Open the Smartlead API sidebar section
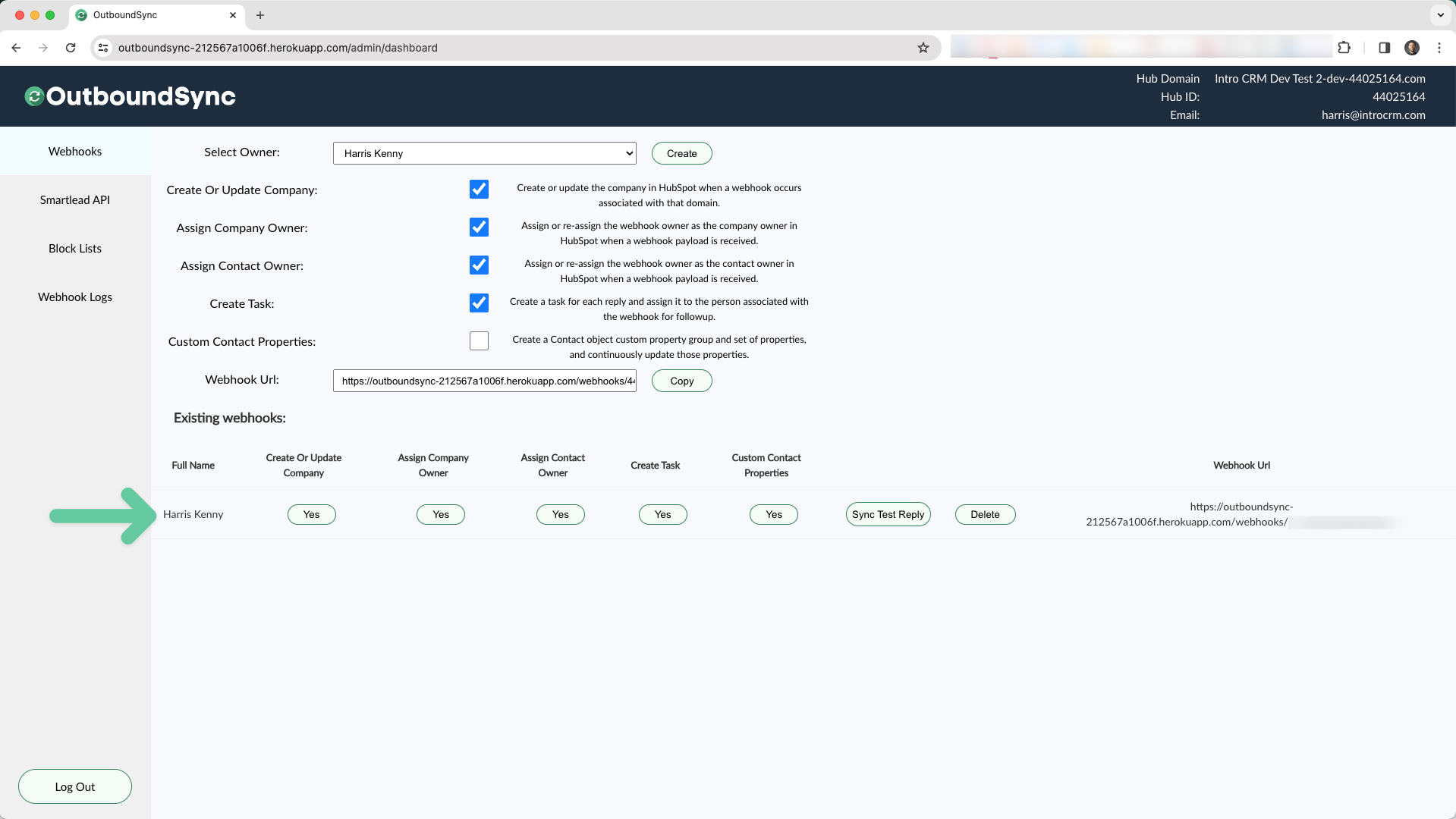The width and height of the screenshot is (1456, 819). click(x=75, y=200)
